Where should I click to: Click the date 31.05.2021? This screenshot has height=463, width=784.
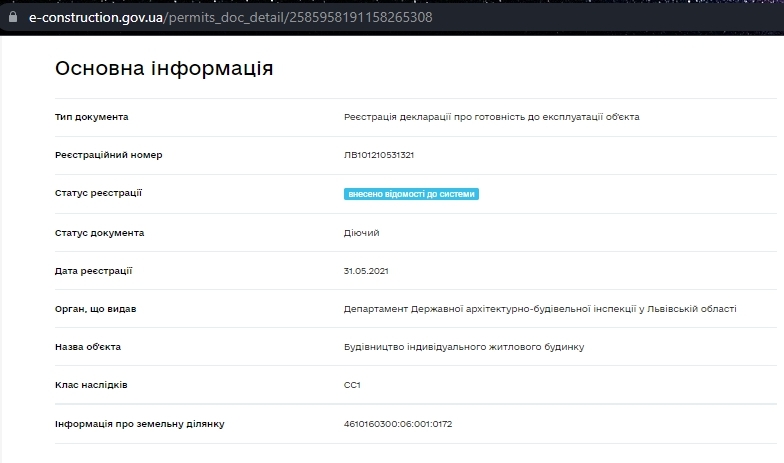(x=366, y=271)
